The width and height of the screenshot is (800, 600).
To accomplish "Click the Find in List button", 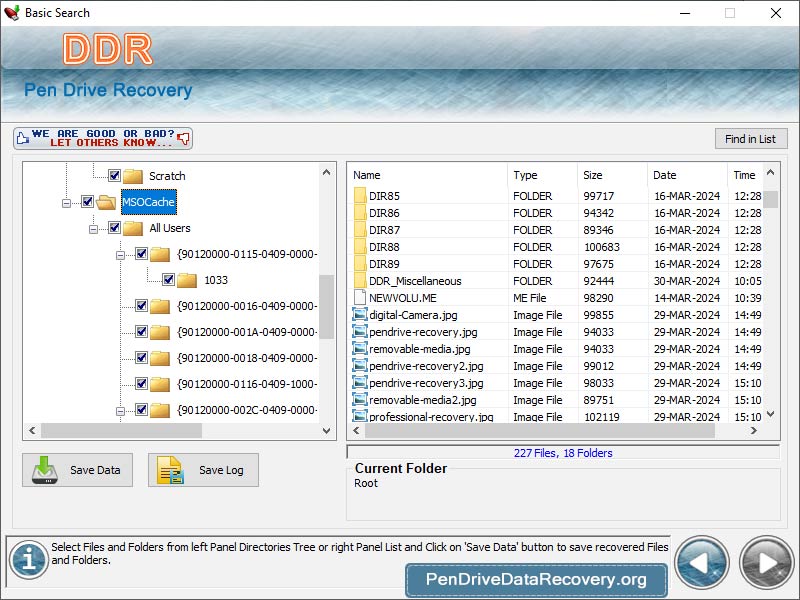I will (751, 138).
